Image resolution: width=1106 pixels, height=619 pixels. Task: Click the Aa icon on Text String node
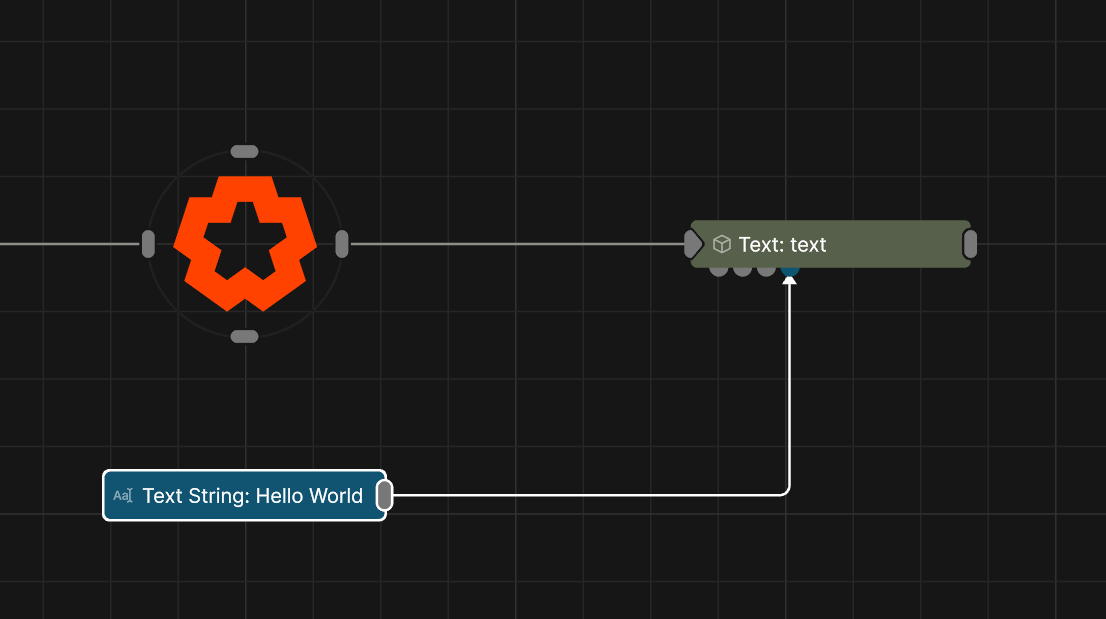coord(123,496)
